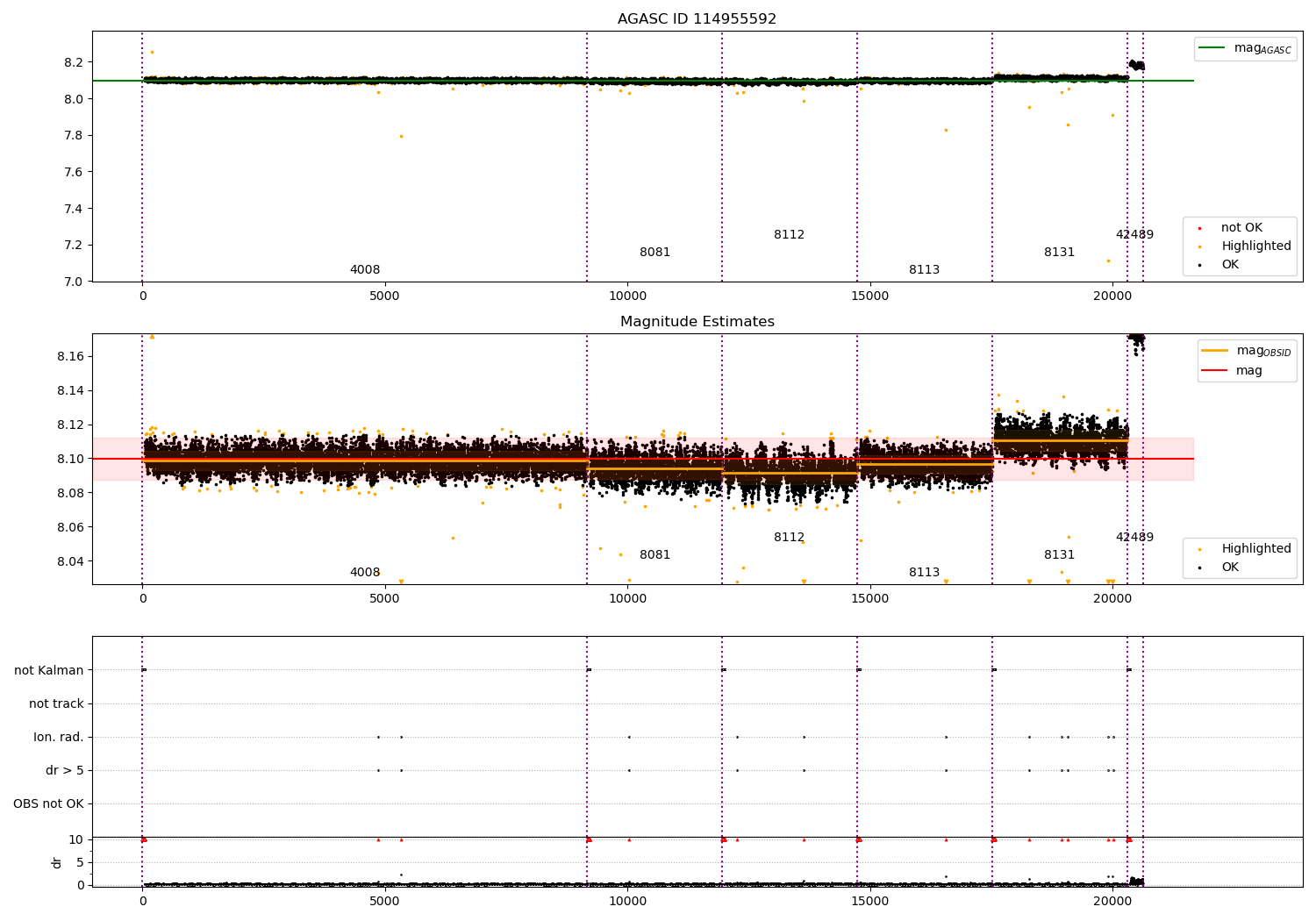Click the 5000 x-tick under the top plot
The image size is (1316, 921).
(x=384, y=296)
